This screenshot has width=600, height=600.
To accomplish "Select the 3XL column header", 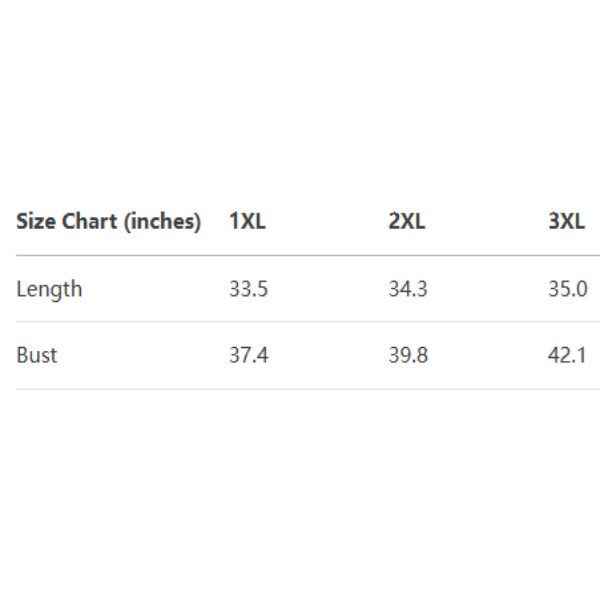I will pyautogui.click(x=567, y=221).
